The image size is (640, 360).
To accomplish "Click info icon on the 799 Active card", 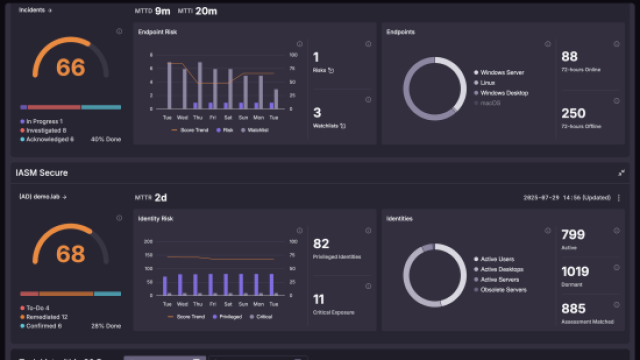I will pyautogui.click(x=616, y=231).
